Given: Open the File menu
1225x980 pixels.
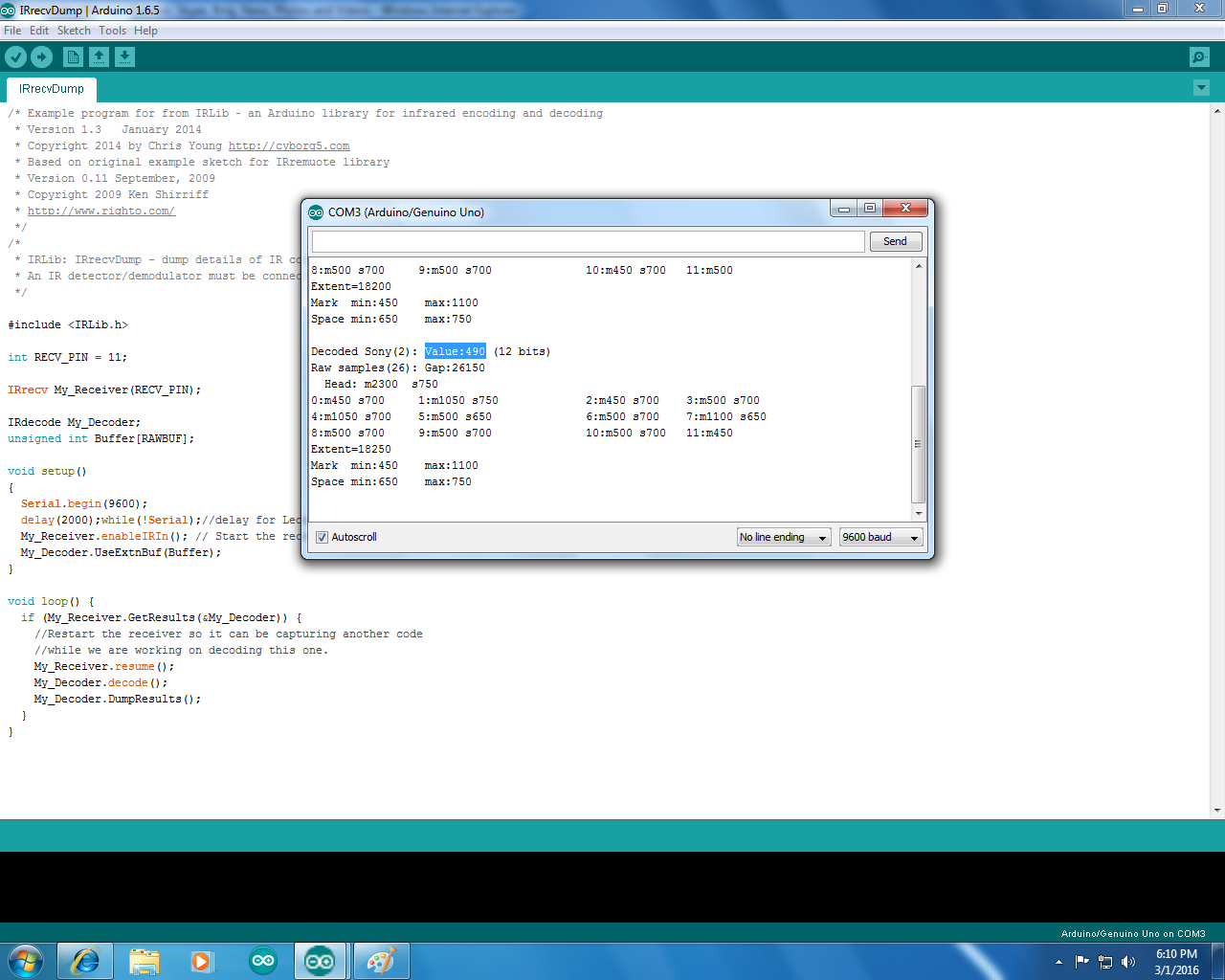Looking at the screenshot, I should point(12,31).
